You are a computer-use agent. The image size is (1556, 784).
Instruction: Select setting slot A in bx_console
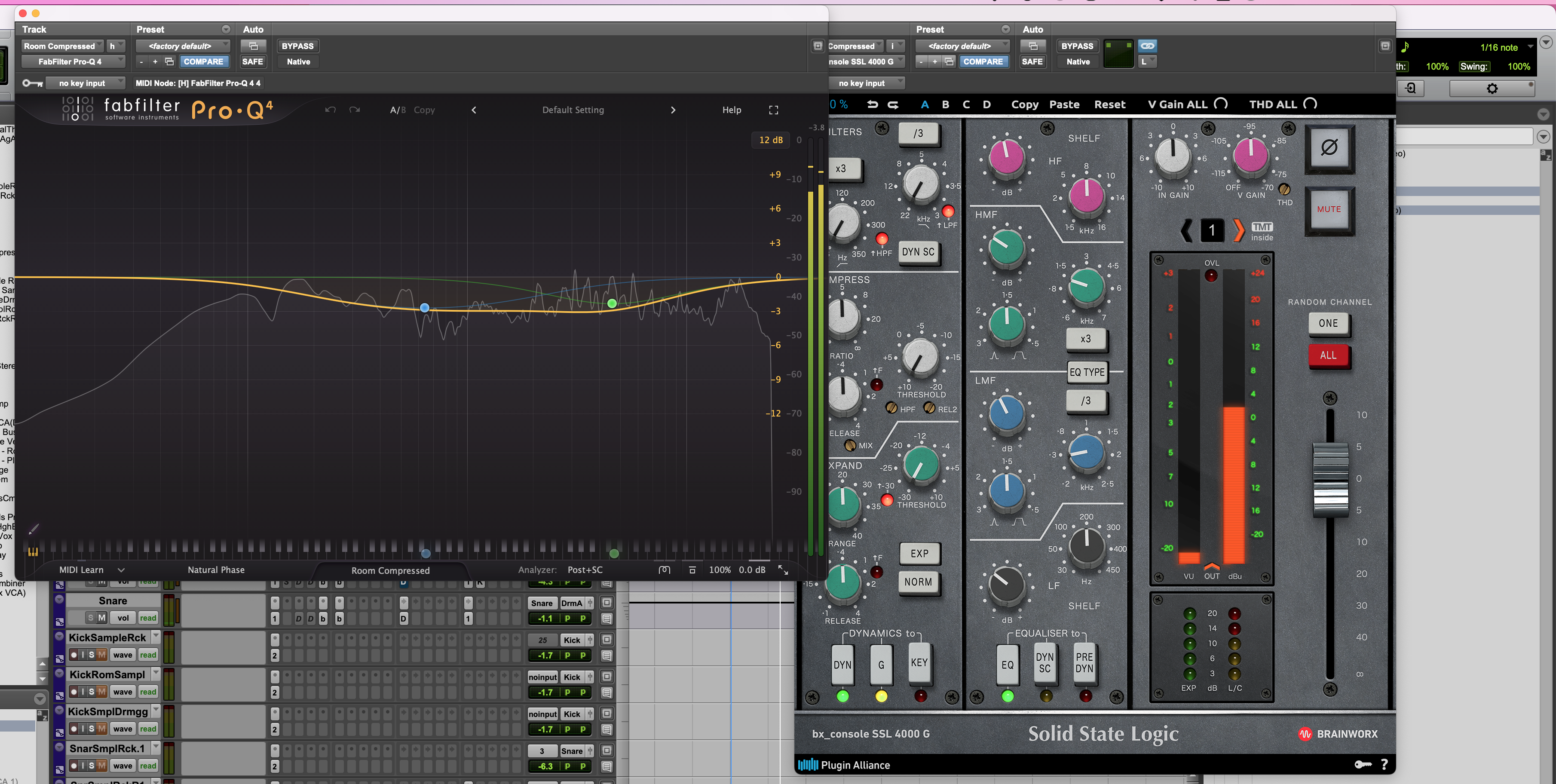(924, 104)
